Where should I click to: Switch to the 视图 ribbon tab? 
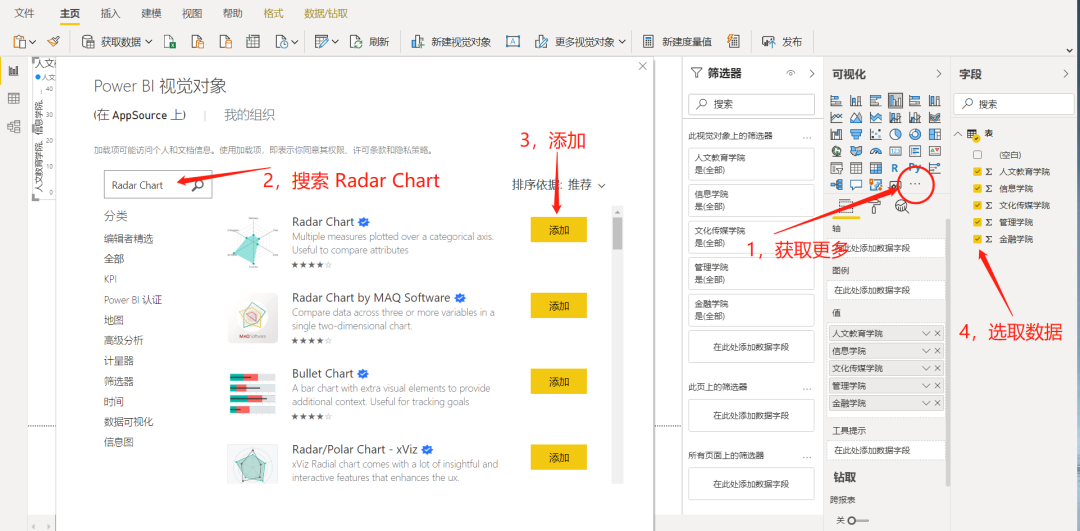[x=192, y=13]
